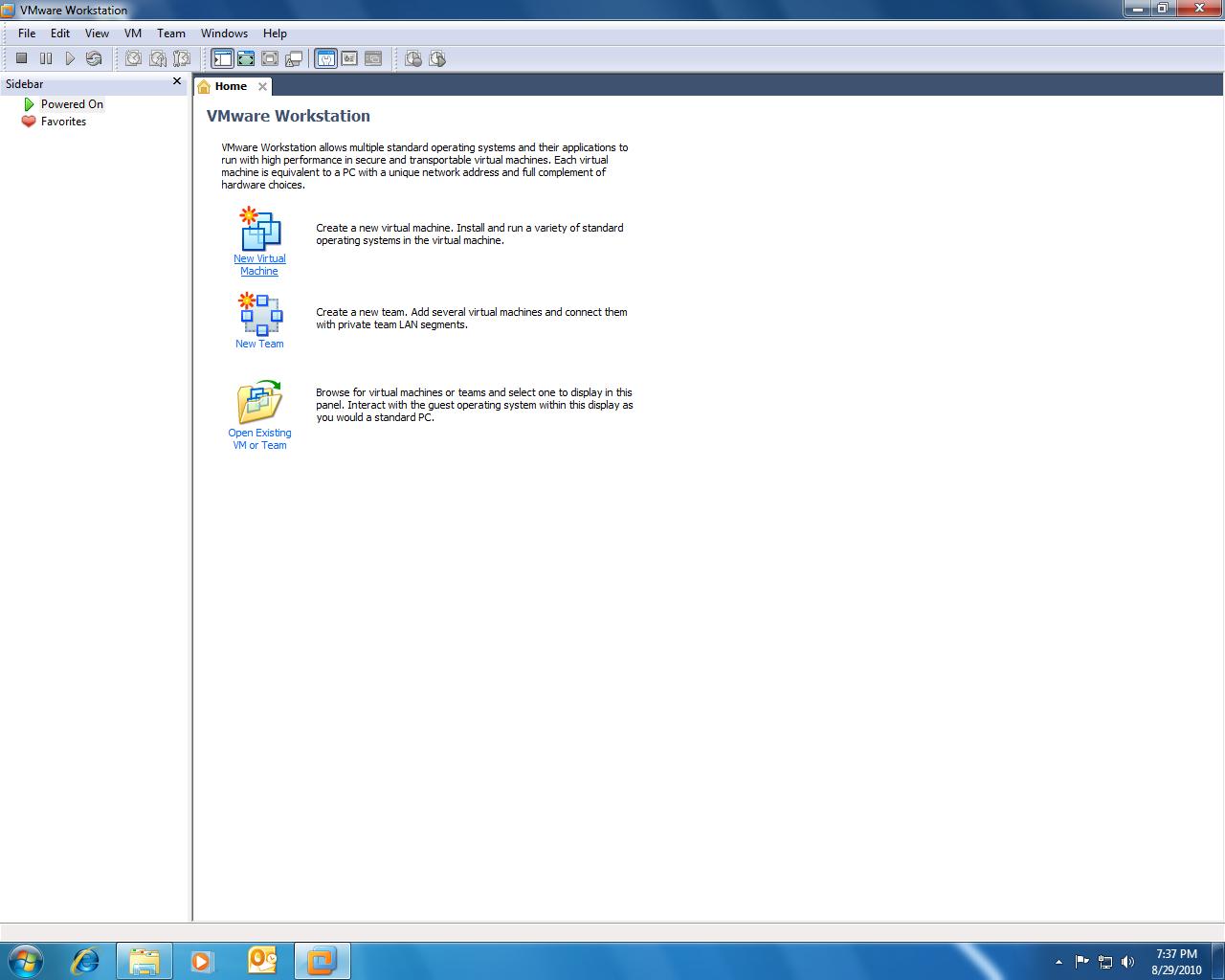
Task: Open the Windows menu
Action: 224,33
